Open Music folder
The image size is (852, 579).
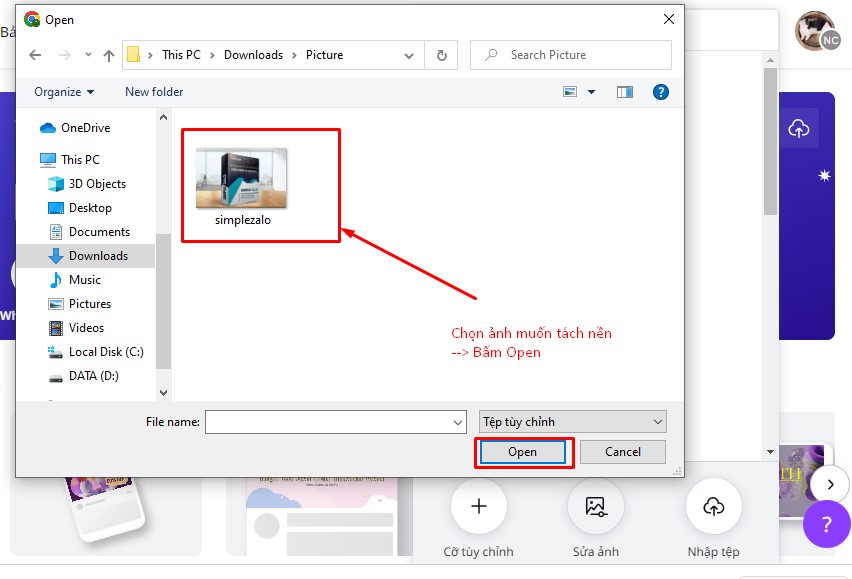pos(75,280)
